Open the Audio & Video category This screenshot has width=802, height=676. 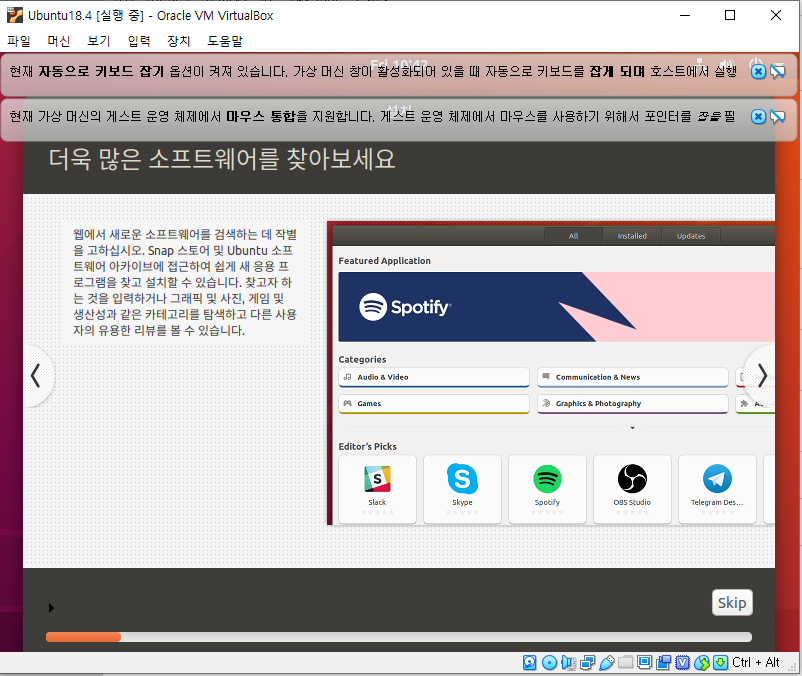(x=434, y=377)
